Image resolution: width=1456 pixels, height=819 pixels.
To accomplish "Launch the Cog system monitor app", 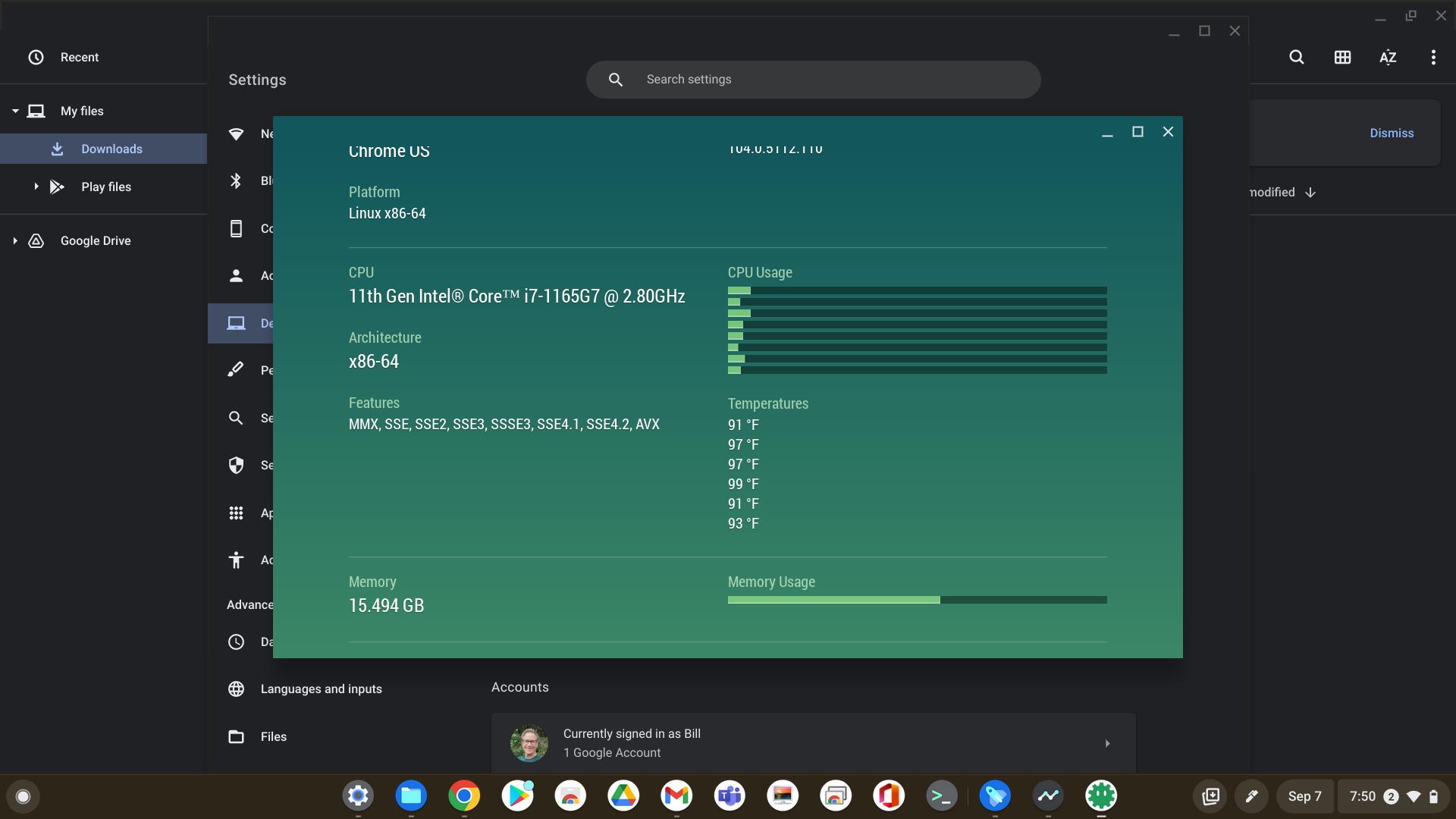I will [1101, 796].
